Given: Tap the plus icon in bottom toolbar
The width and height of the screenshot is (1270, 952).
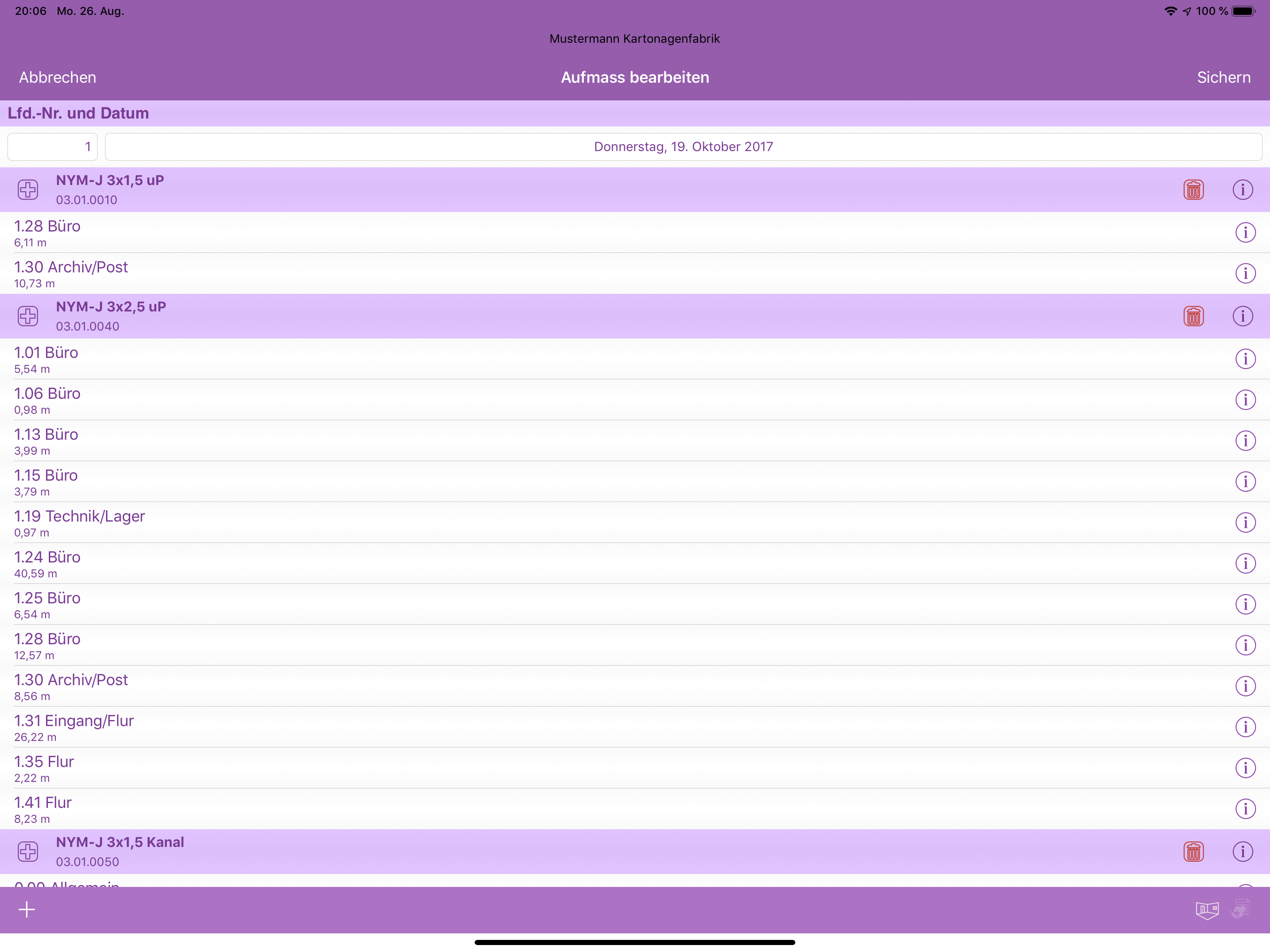Looking at the screenshot, I should (x=26, y=910).
